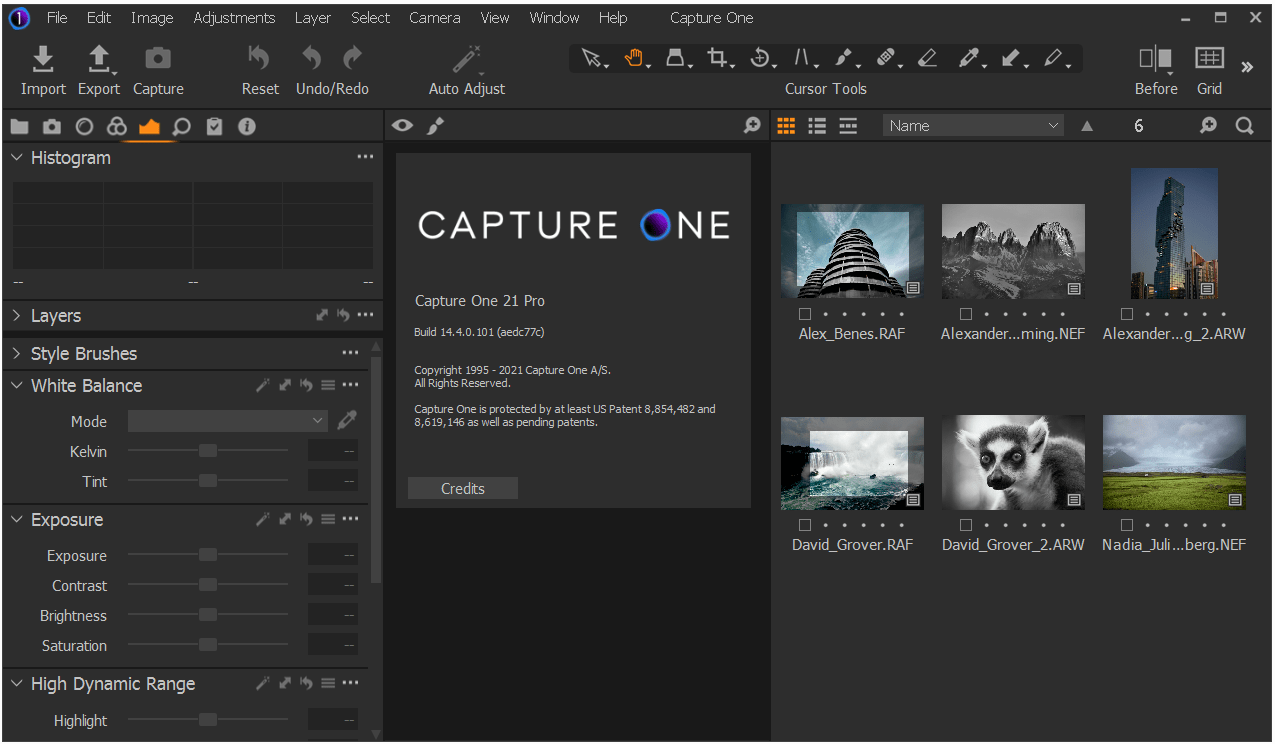Open the Name sort dropdown
The image size is (1275, 744).
[973, 126]
